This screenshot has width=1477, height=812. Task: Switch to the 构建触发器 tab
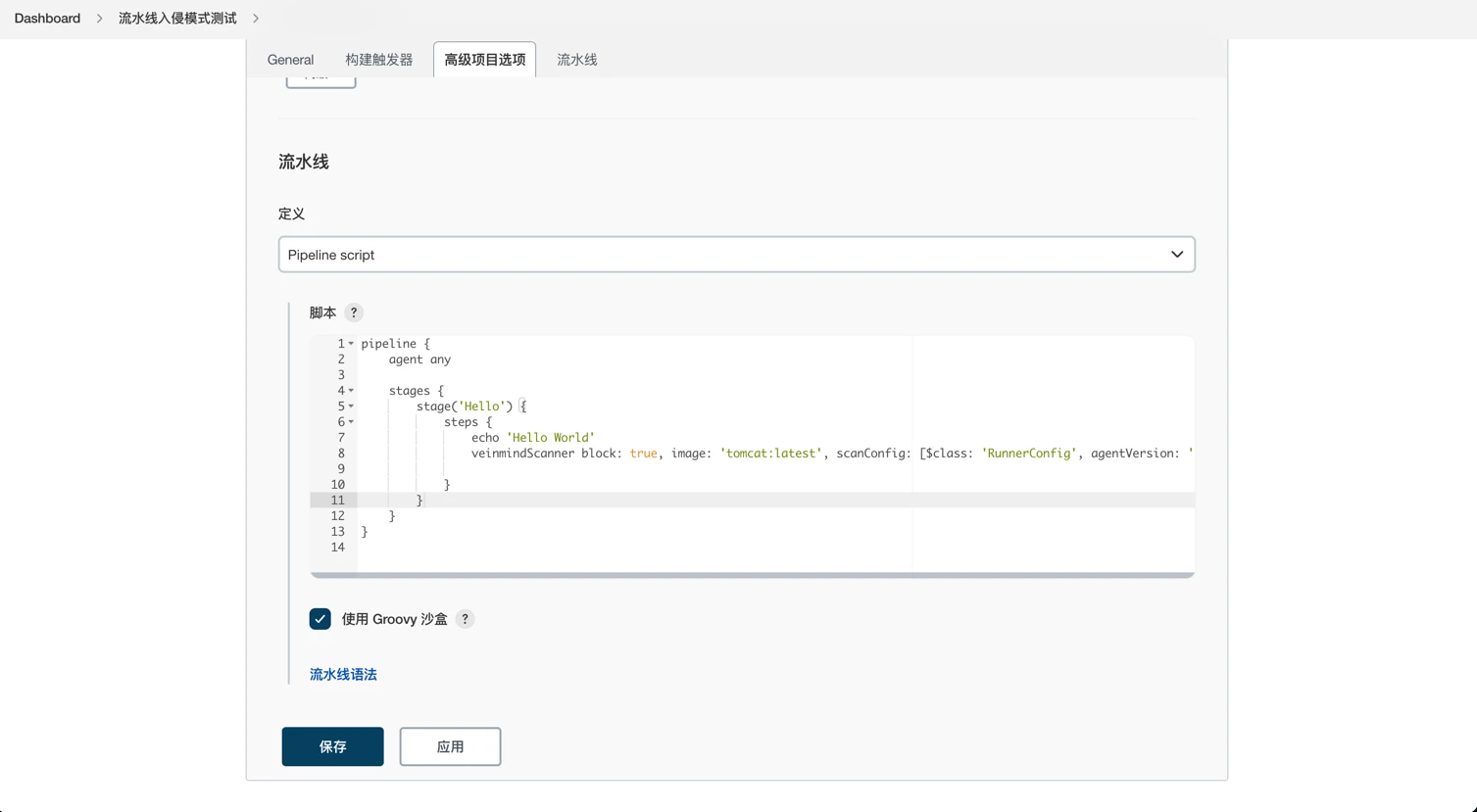(379, 60)
